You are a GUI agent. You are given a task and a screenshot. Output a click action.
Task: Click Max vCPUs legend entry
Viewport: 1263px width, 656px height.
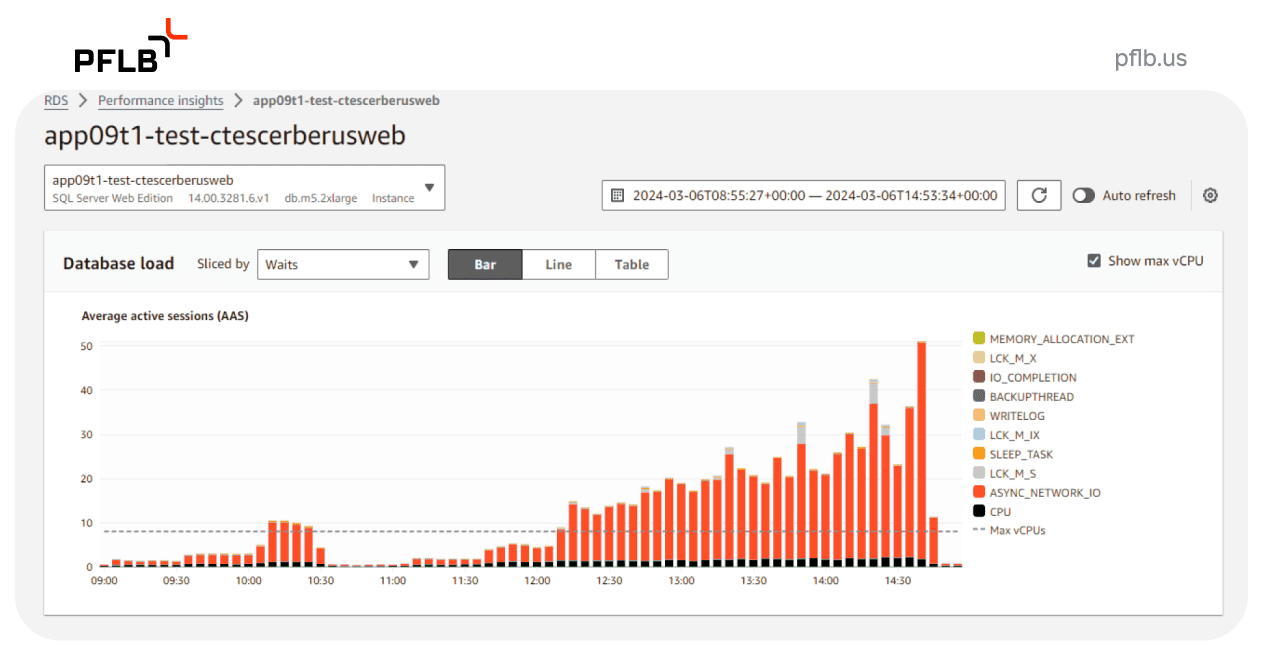click(x=1010, y=530)
